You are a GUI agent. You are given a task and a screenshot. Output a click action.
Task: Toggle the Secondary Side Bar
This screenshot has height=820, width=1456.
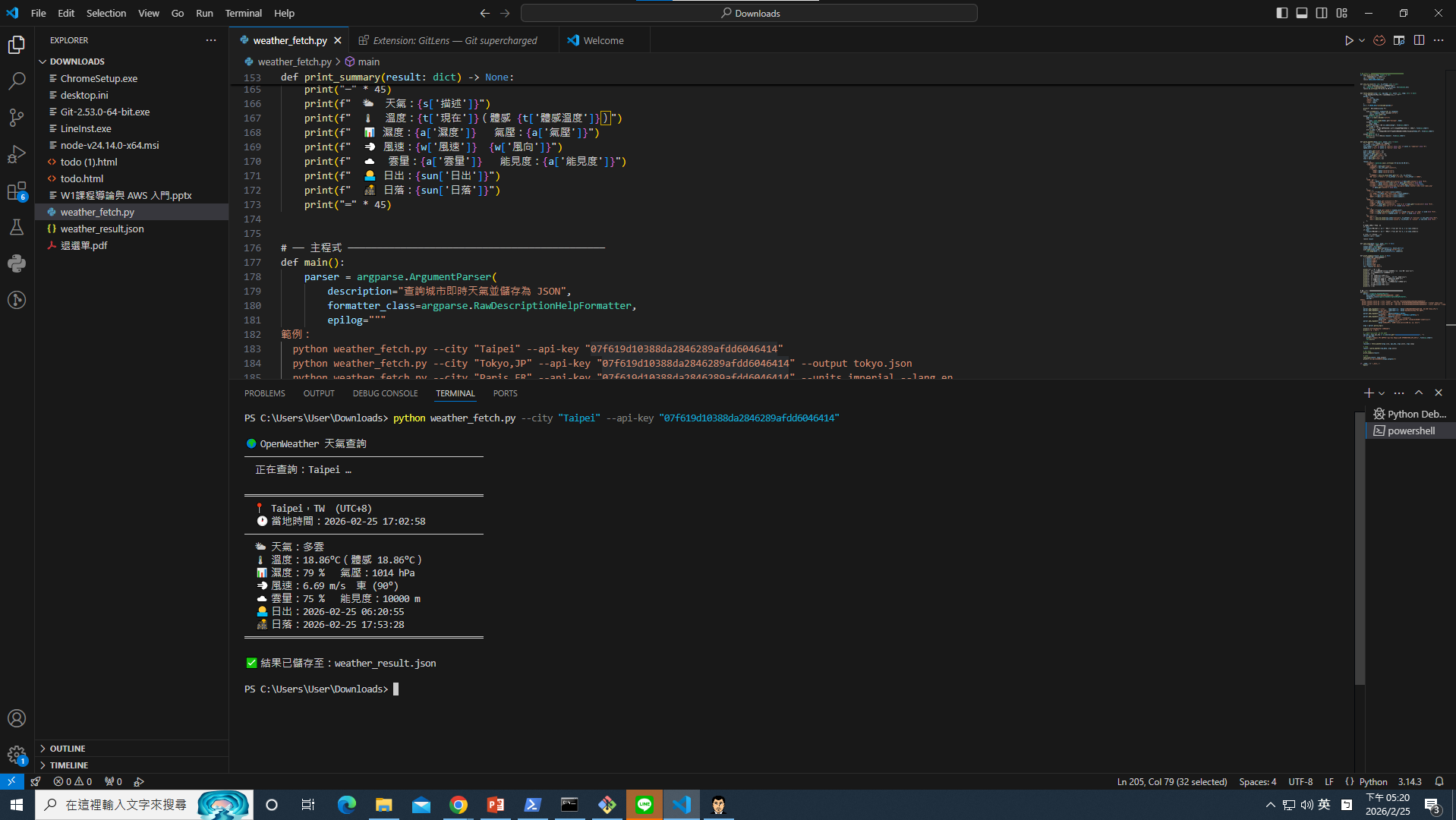tap(1322, 13)
